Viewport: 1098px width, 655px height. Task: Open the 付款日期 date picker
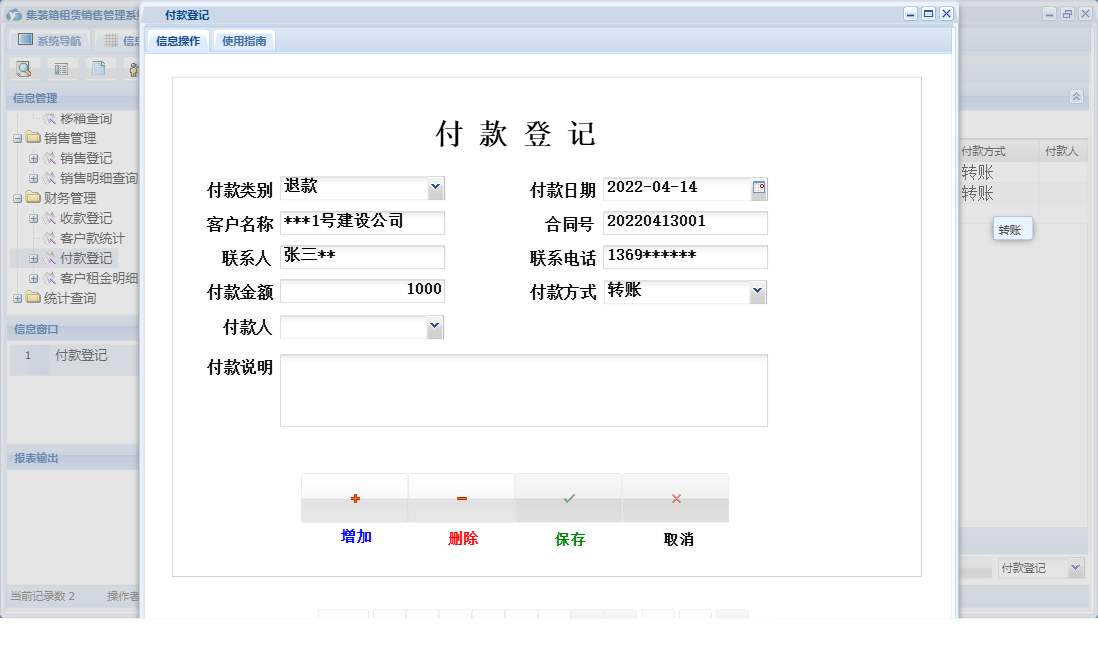click(x=759, y=188)
